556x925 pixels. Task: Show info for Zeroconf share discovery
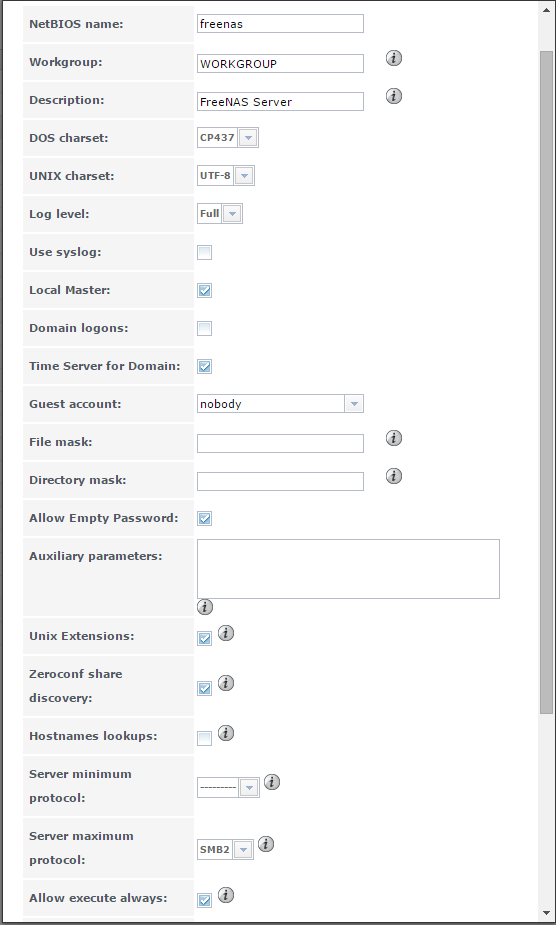pyautogui.click(x=226, y=683)
